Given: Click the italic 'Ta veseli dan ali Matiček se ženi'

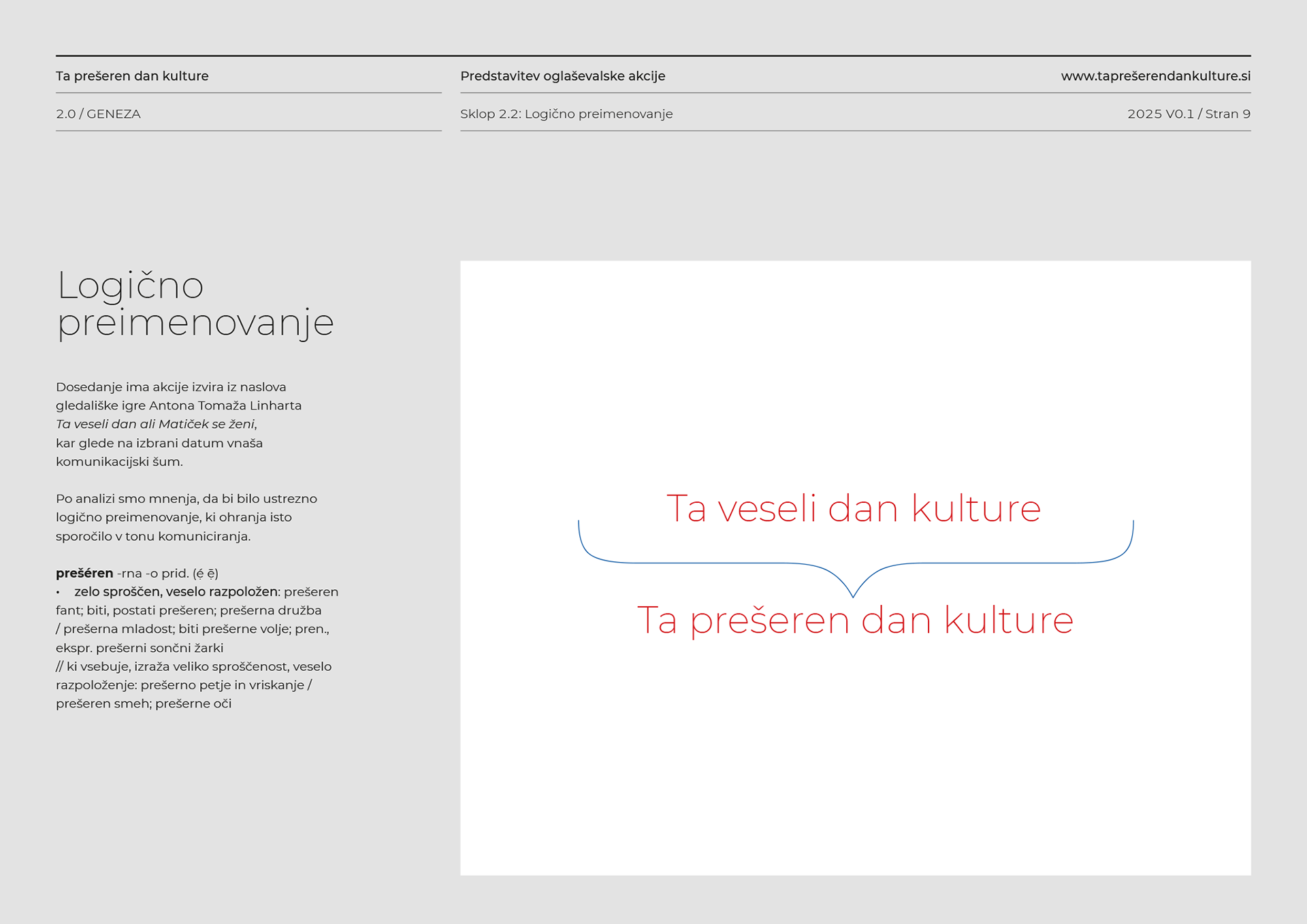Looking at the screenshot, I should (155, 424).
